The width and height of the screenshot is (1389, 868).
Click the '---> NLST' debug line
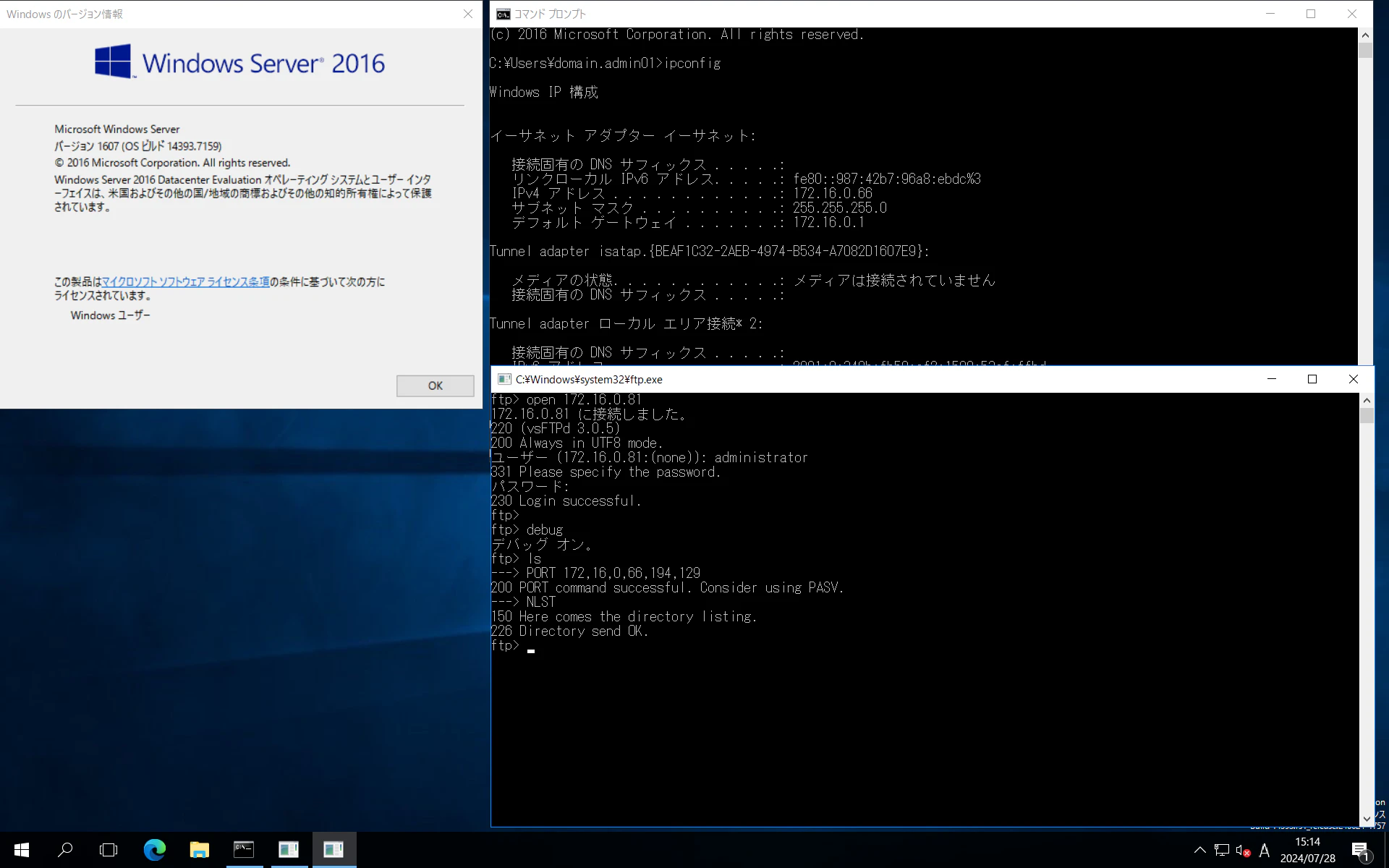(x=523, y=602)
